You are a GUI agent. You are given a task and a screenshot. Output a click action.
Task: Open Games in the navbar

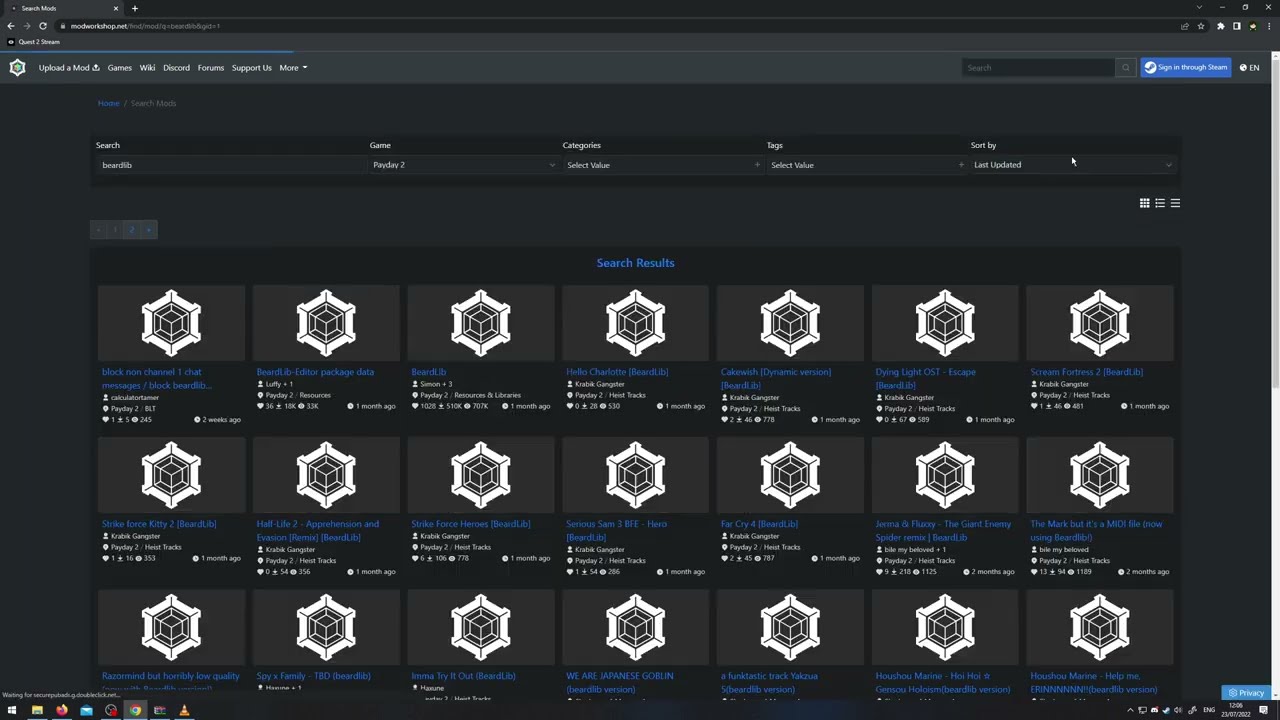click(x=119, y=68)
